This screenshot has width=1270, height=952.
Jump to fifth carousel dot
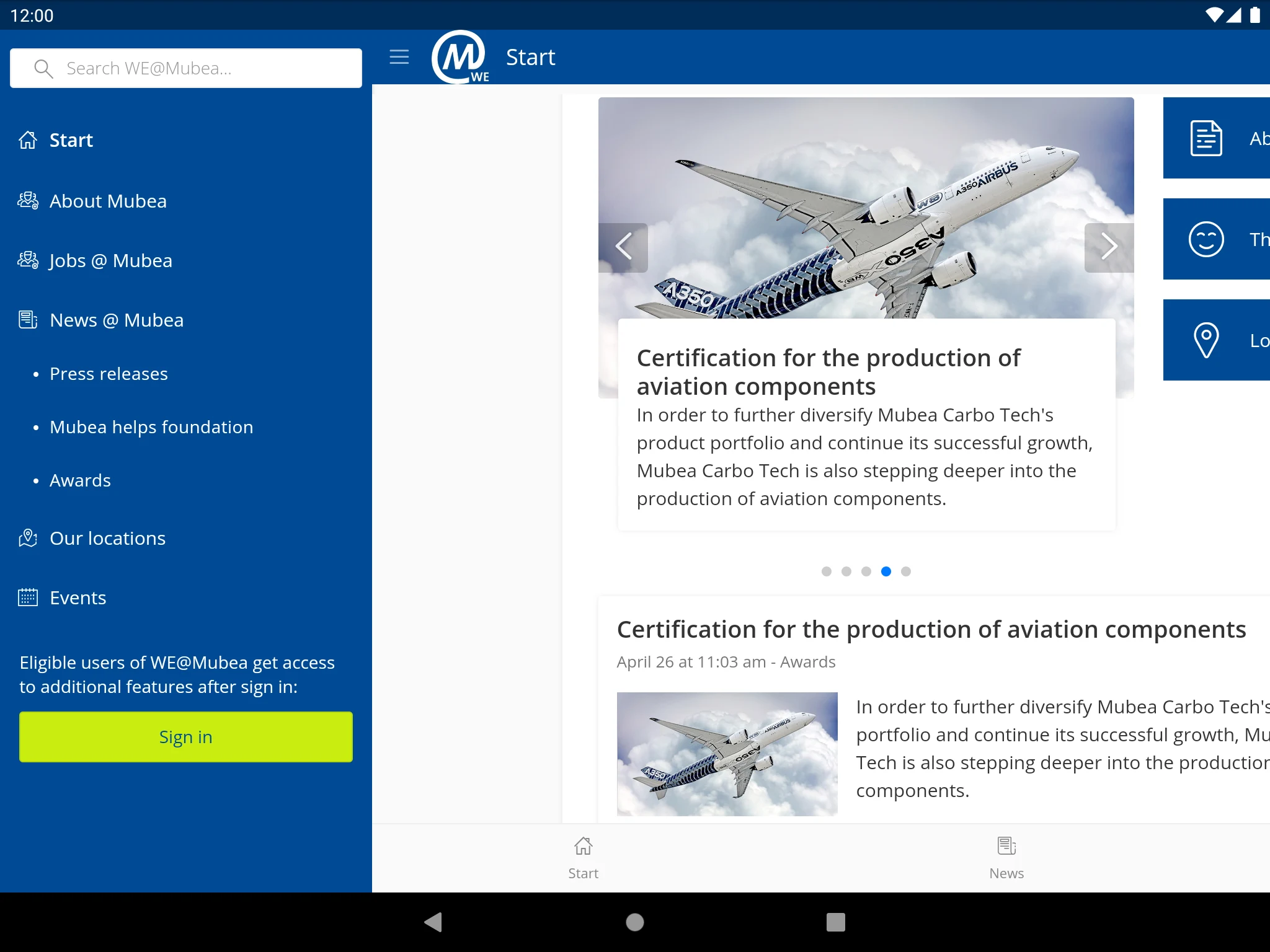pos(906,571)
